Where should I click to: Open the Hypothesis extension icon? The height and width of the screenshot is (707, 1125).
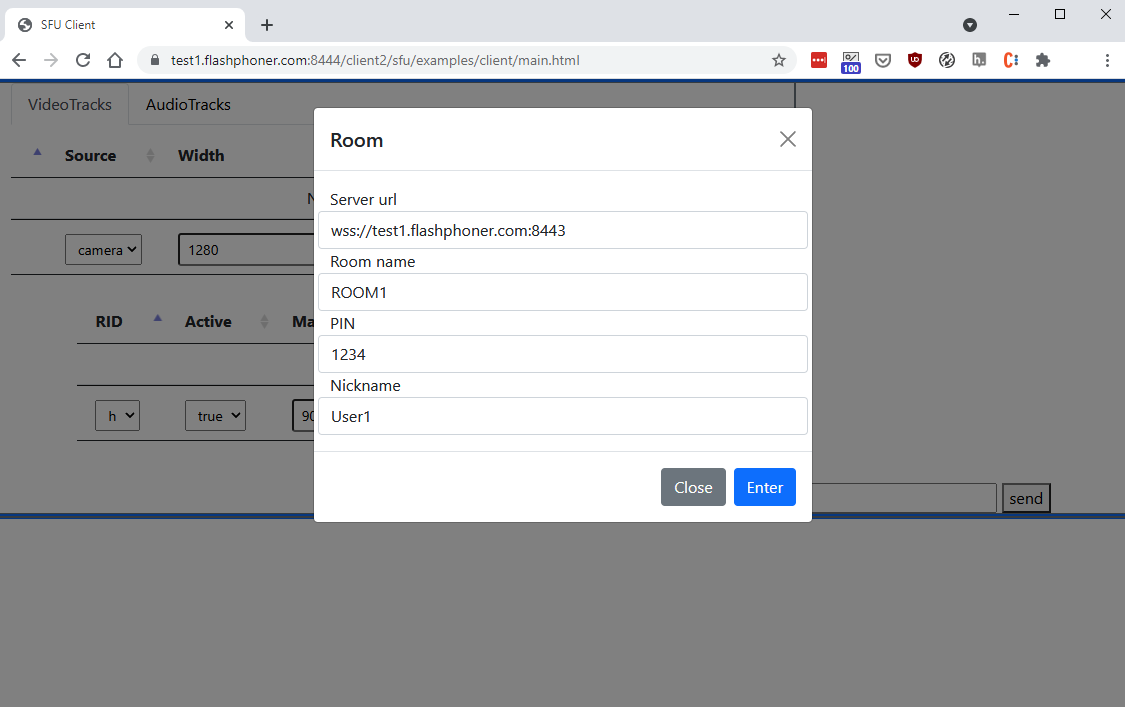[x=979, y=60]
